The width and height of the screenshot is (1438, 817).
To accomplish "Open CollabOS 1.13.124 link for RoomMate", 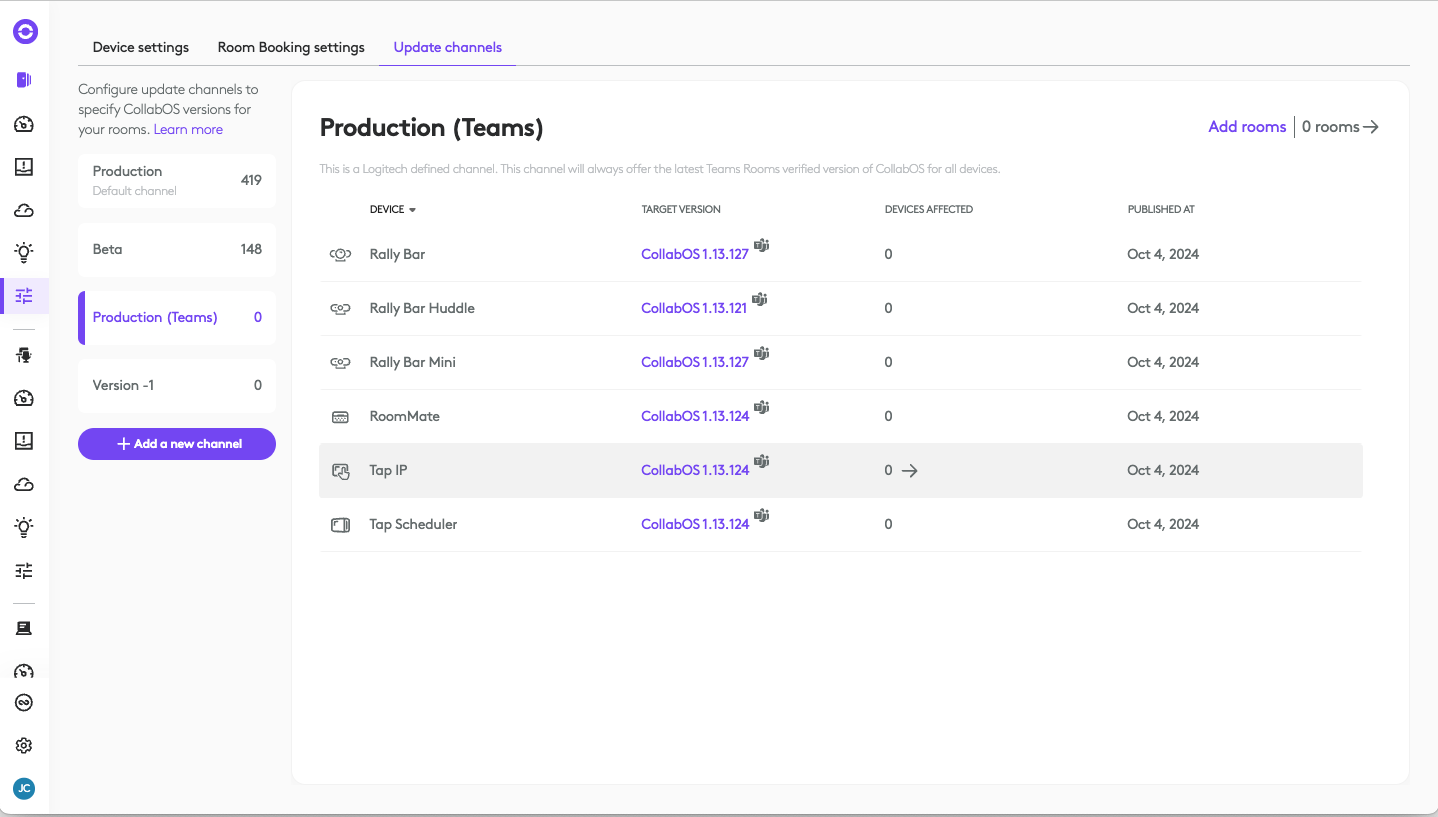I will (695, 416).
